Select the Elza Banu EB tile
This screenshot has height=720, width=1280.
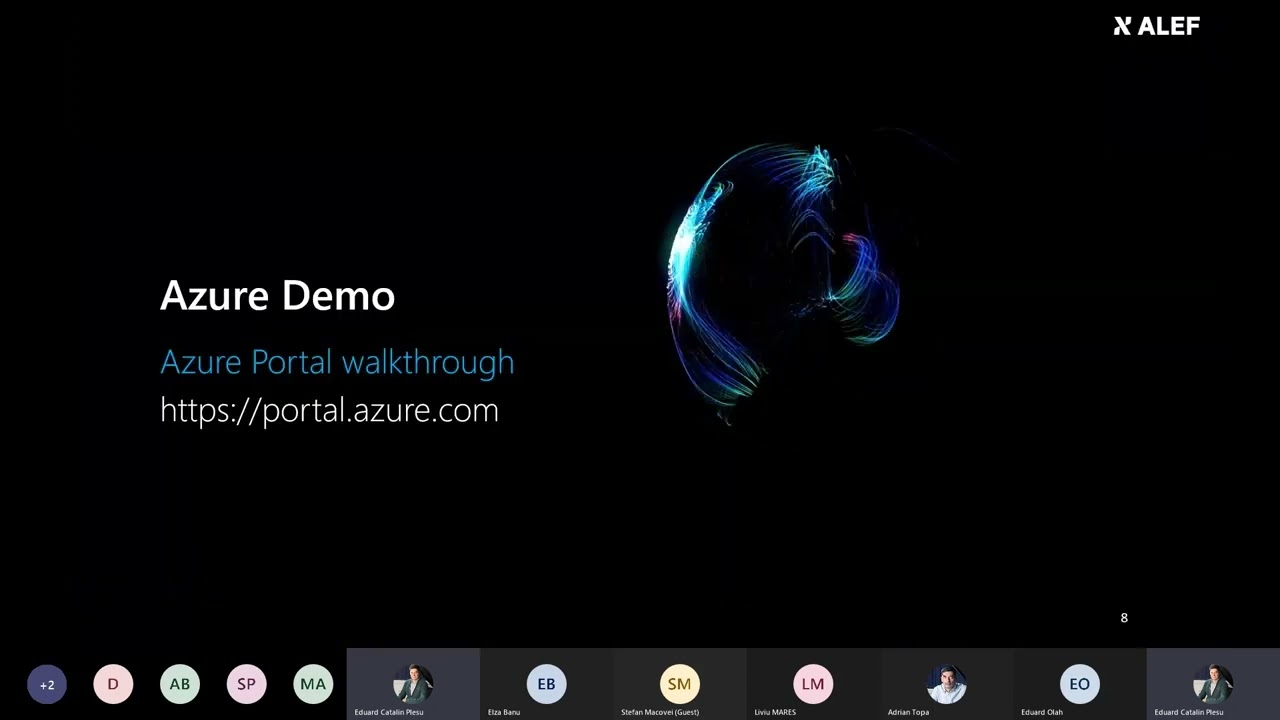546,684
